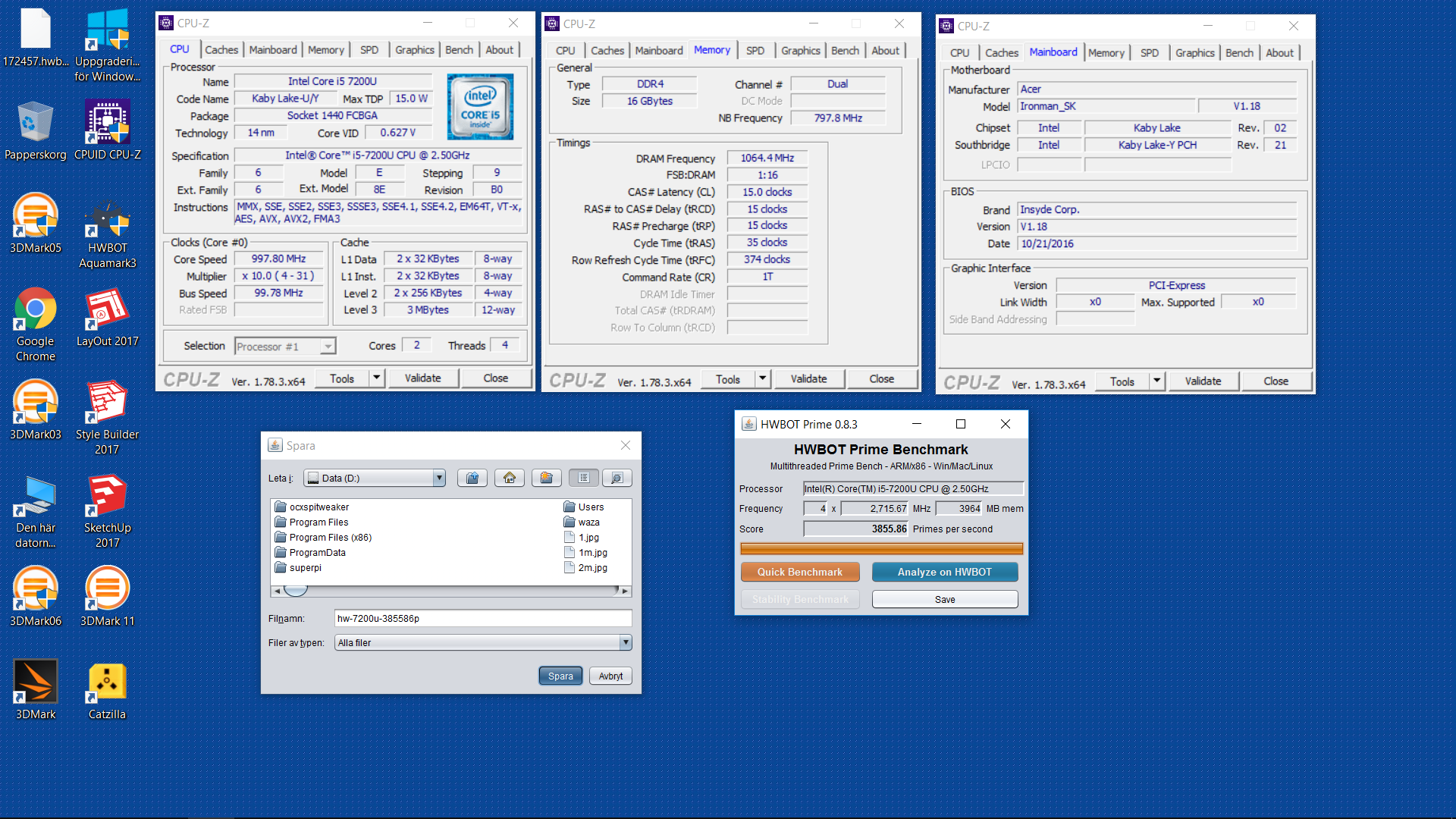
Task: Select the 172457.hwb file on desktop
Action: point(35,37)
